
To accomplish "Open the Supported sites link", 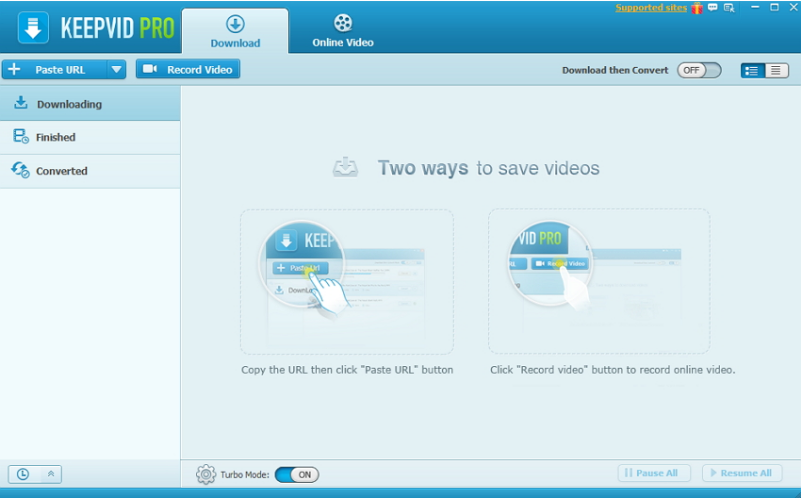I will pos(651,8).
